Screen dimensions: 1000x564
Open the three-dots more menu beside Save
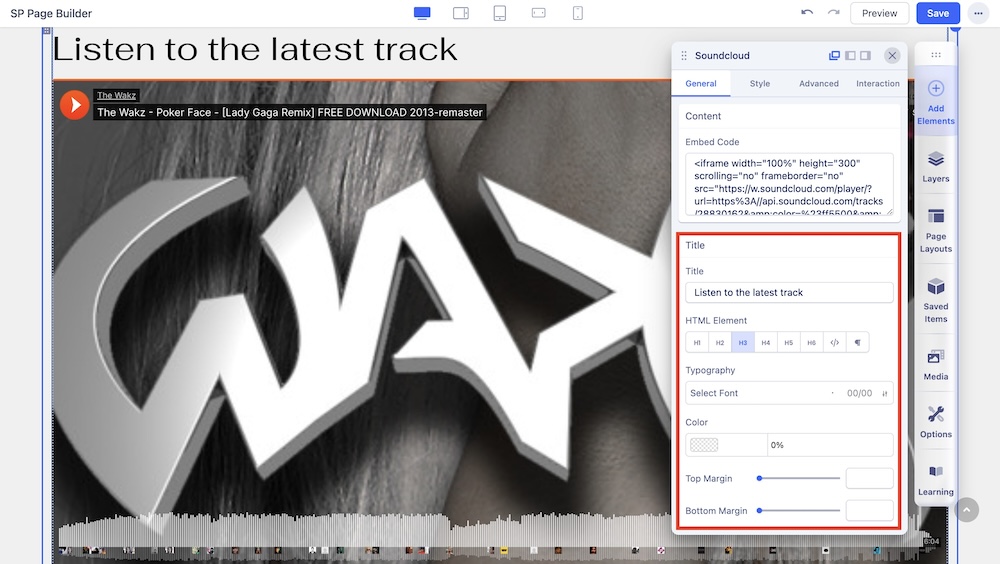tap(978, 13)
